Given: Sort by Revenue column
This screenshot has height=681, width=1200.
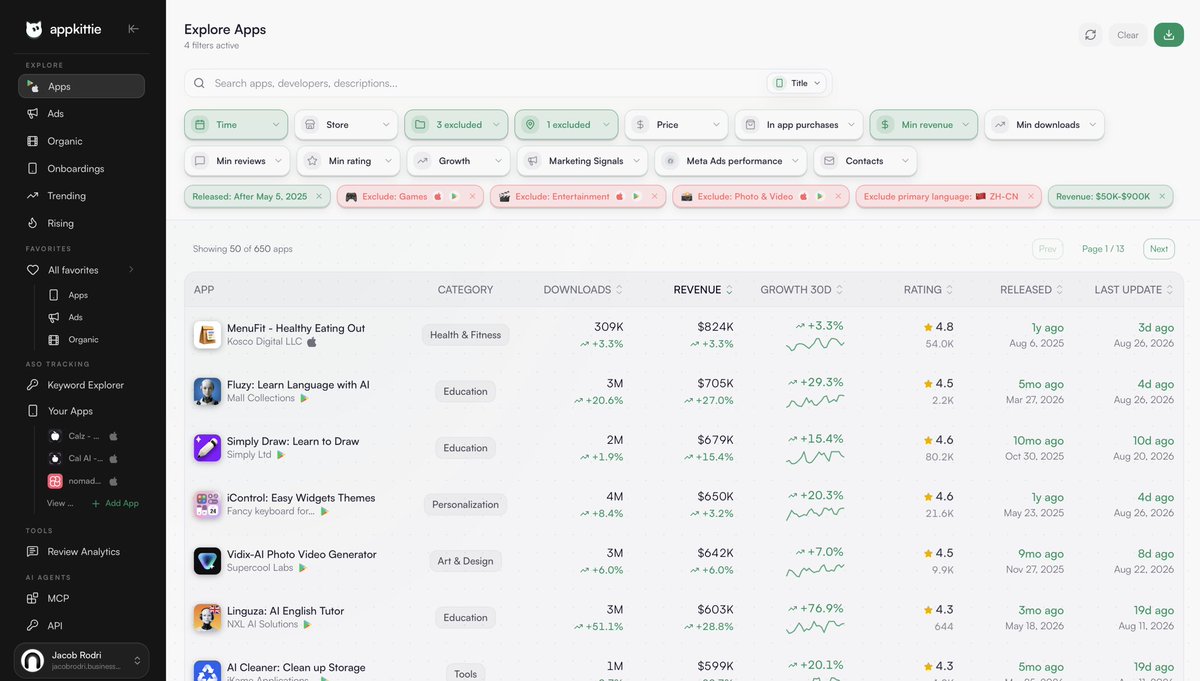Looking at the screenshot, I should pyautogui.click(x=703, y=290).
